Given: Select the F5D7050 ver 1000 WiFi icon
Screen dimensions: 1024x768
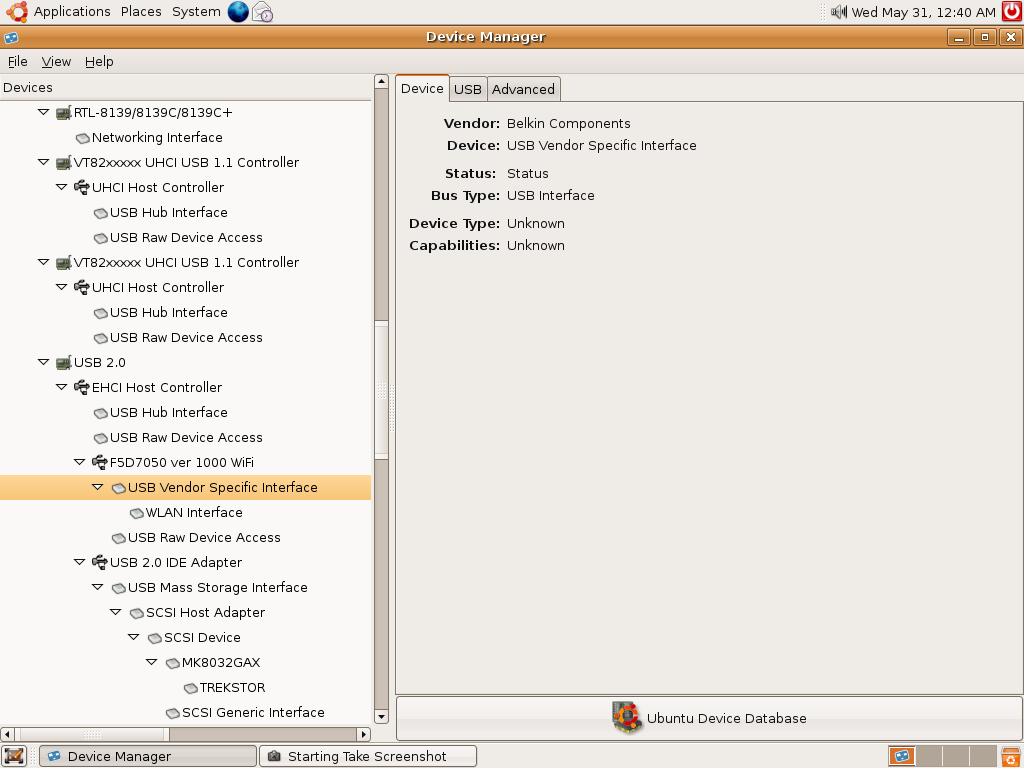Looking at the screenshot, I should click(99, 462).
